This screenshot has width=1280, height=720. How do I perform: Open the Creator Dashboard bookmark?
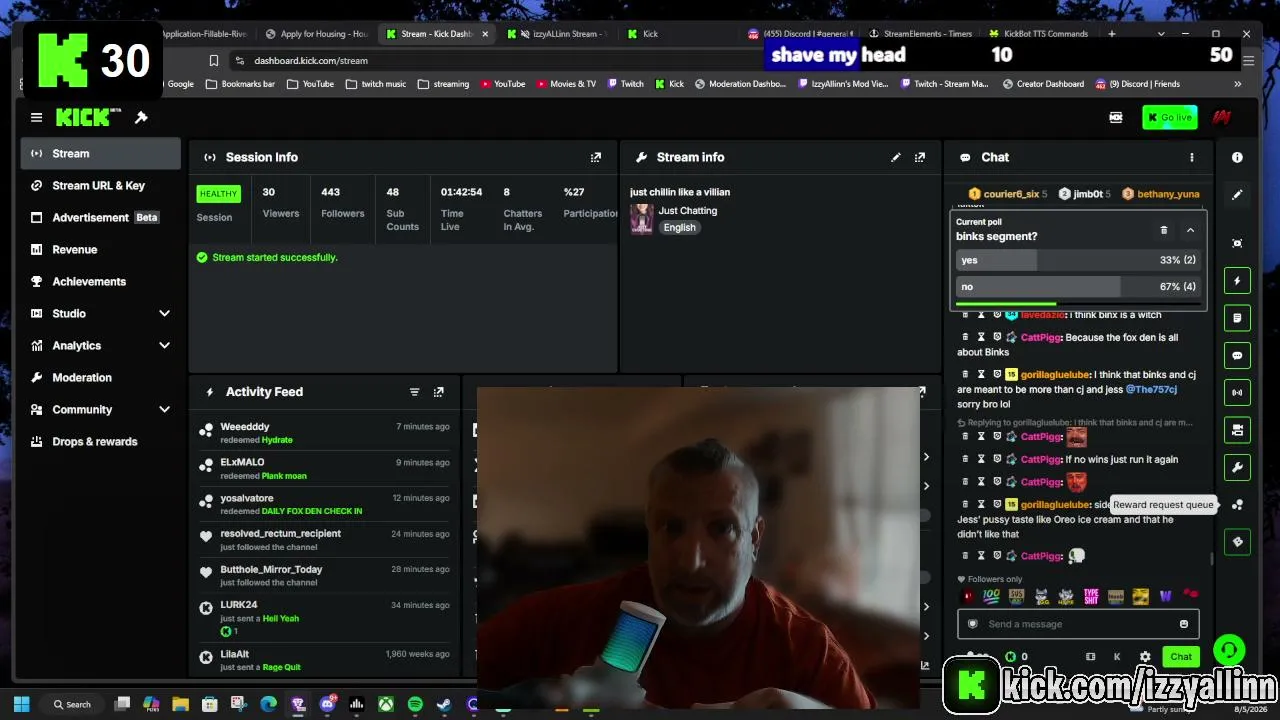[1042, 84]
